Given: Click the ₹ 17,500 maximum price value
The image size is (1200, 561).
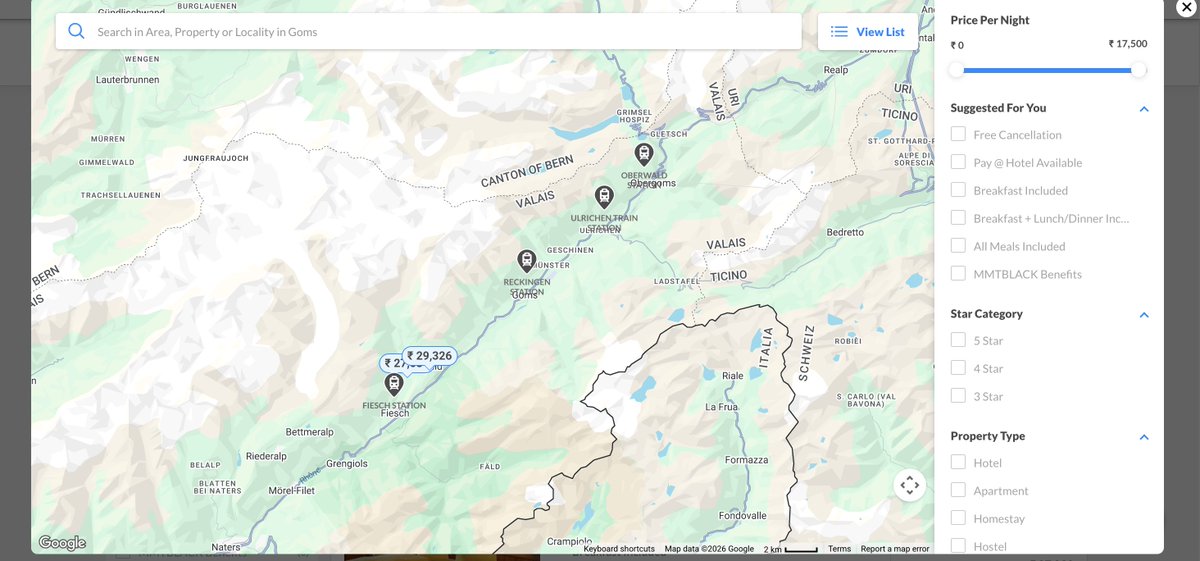Looking at the screenshot, I should coord(1128,44).
